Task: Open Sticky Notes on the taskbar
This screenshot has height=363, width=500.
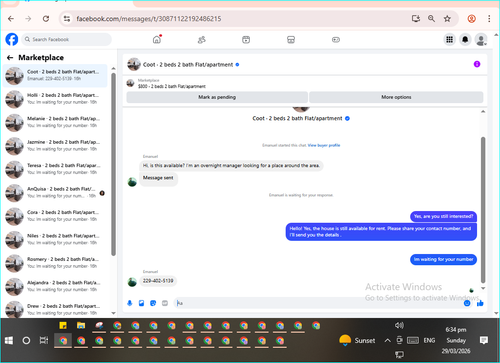Action: pyautogui.click(x=63, y=325)
